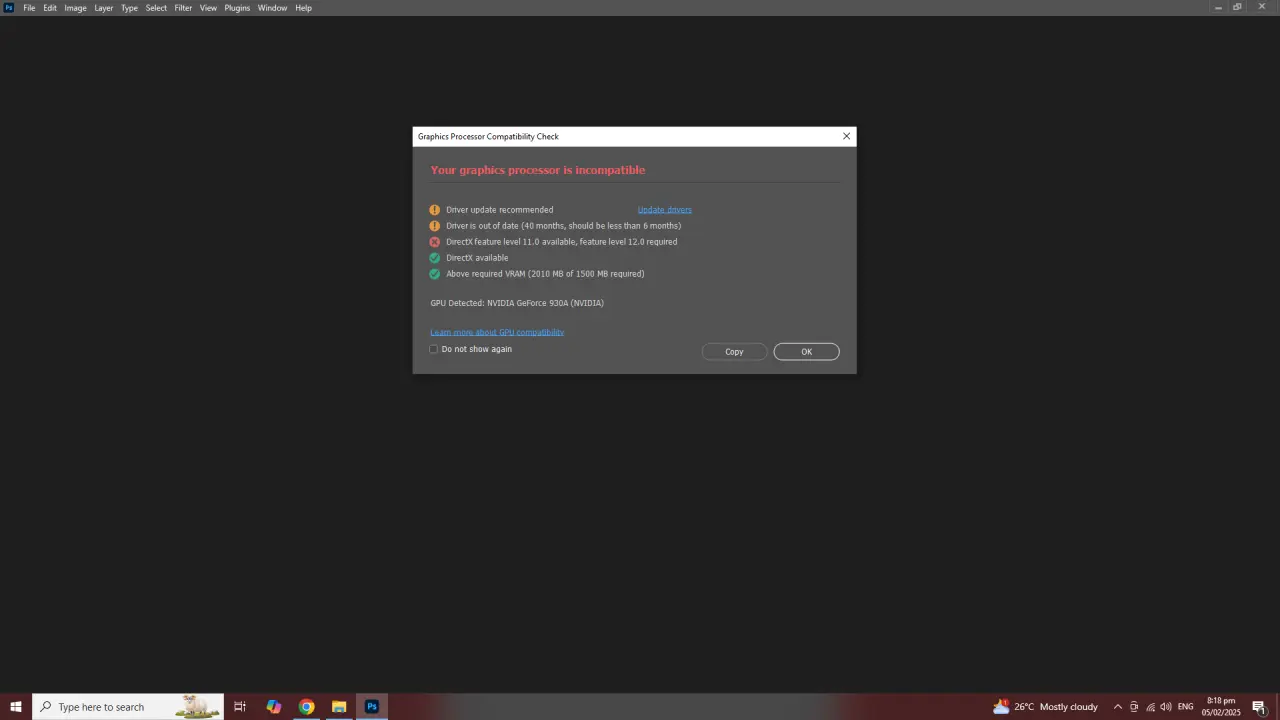Click 'Your graphics processor is incompatible' heading
1280x720 pixels.
tap(538, 170)
